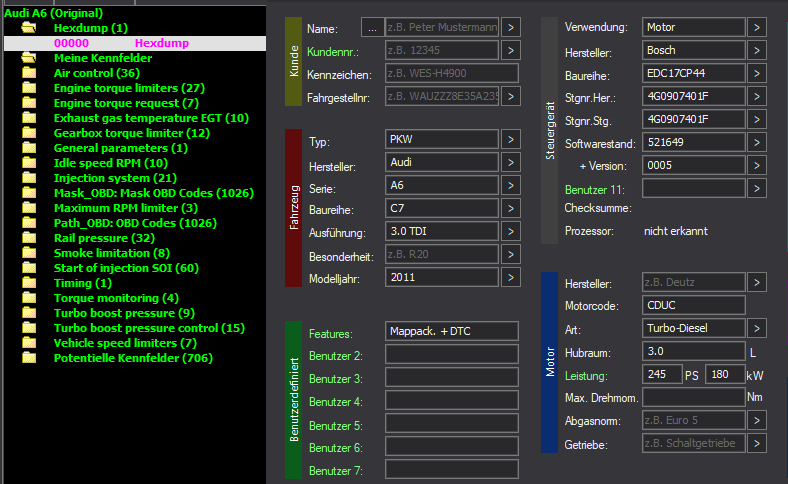Open the dropdown arrow for Serie A6

(x=511, y=185)
